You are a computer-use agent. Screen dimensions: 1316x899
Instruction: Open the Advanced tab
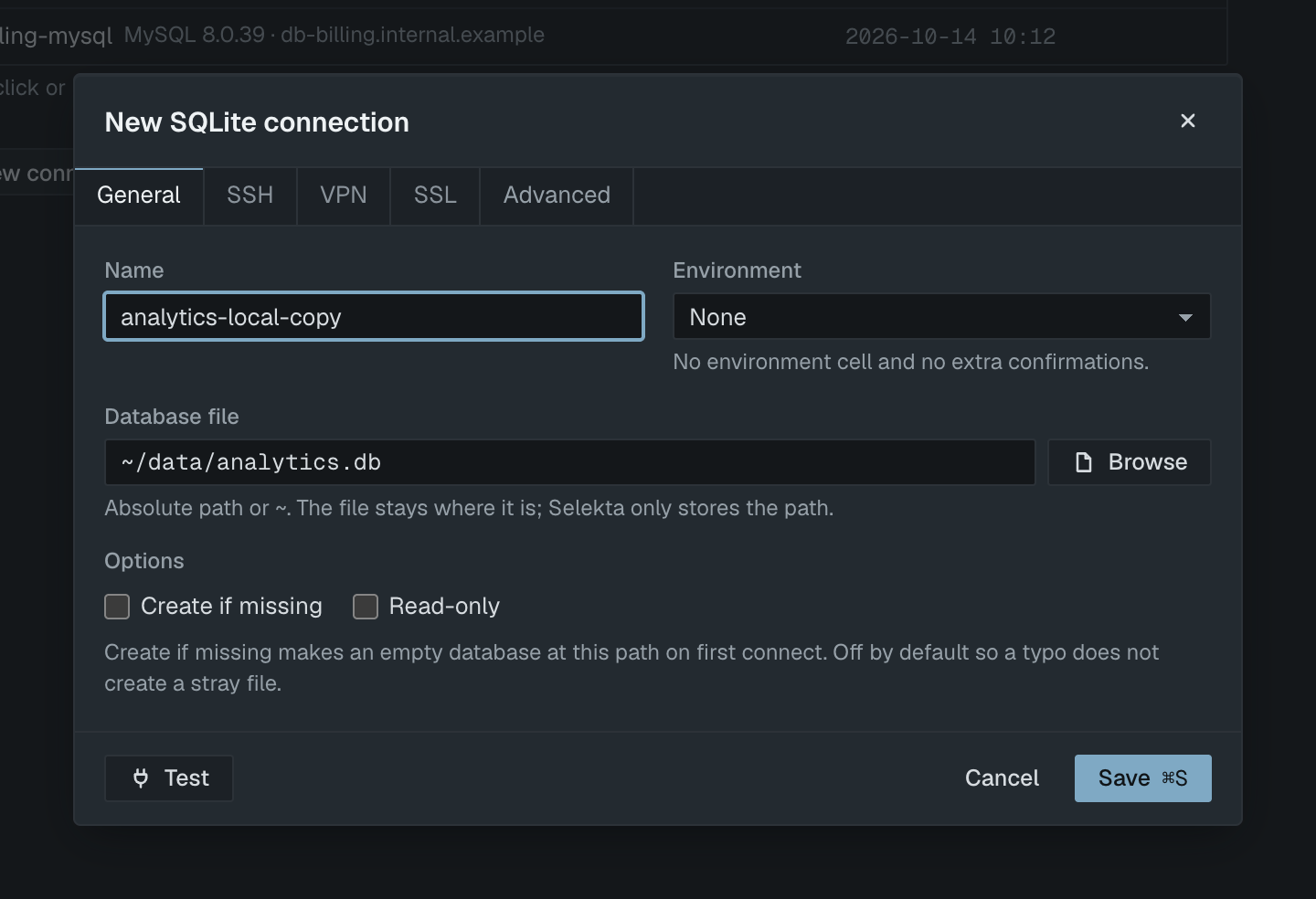557,196
